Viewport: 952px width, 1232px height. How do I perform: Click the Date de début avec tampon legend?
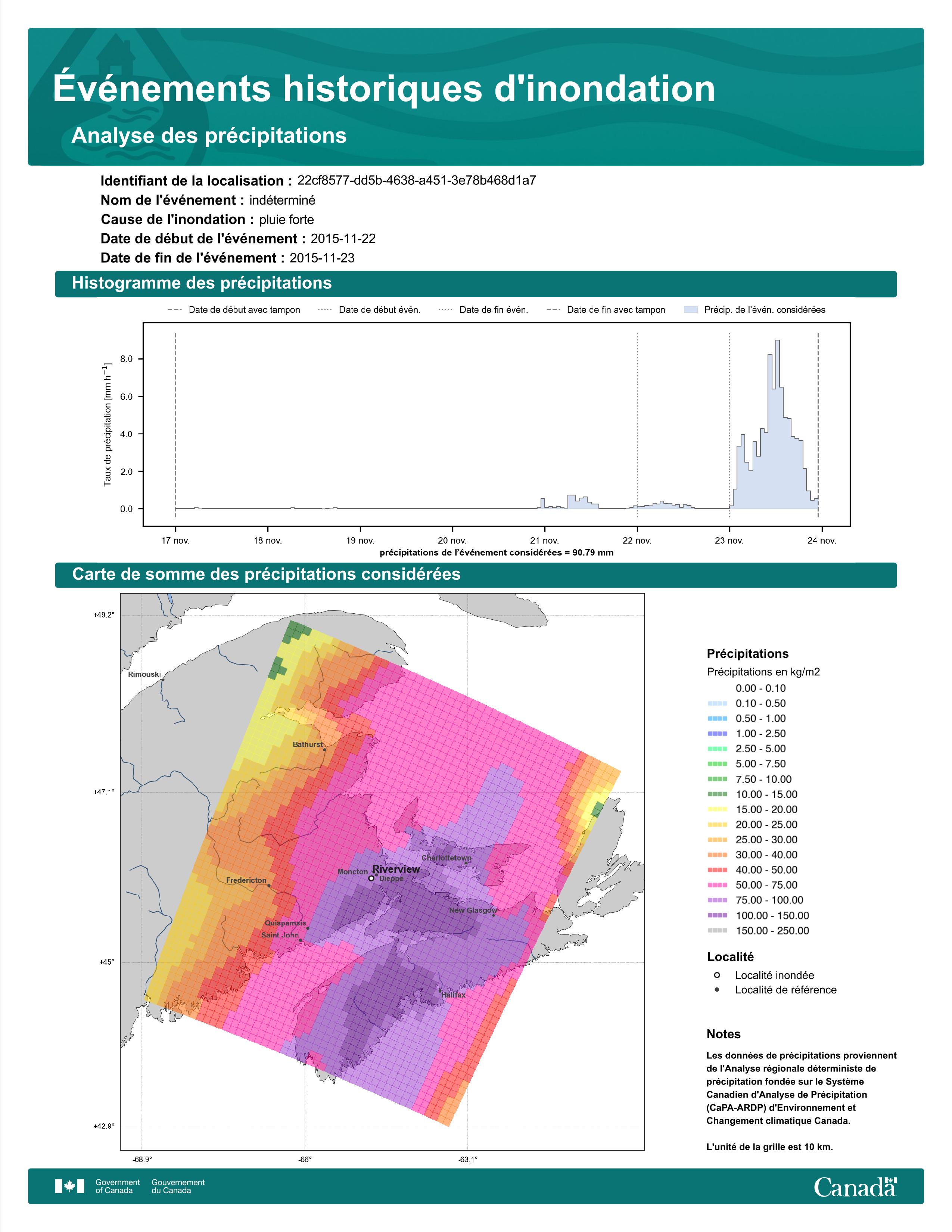coord(234,310)
